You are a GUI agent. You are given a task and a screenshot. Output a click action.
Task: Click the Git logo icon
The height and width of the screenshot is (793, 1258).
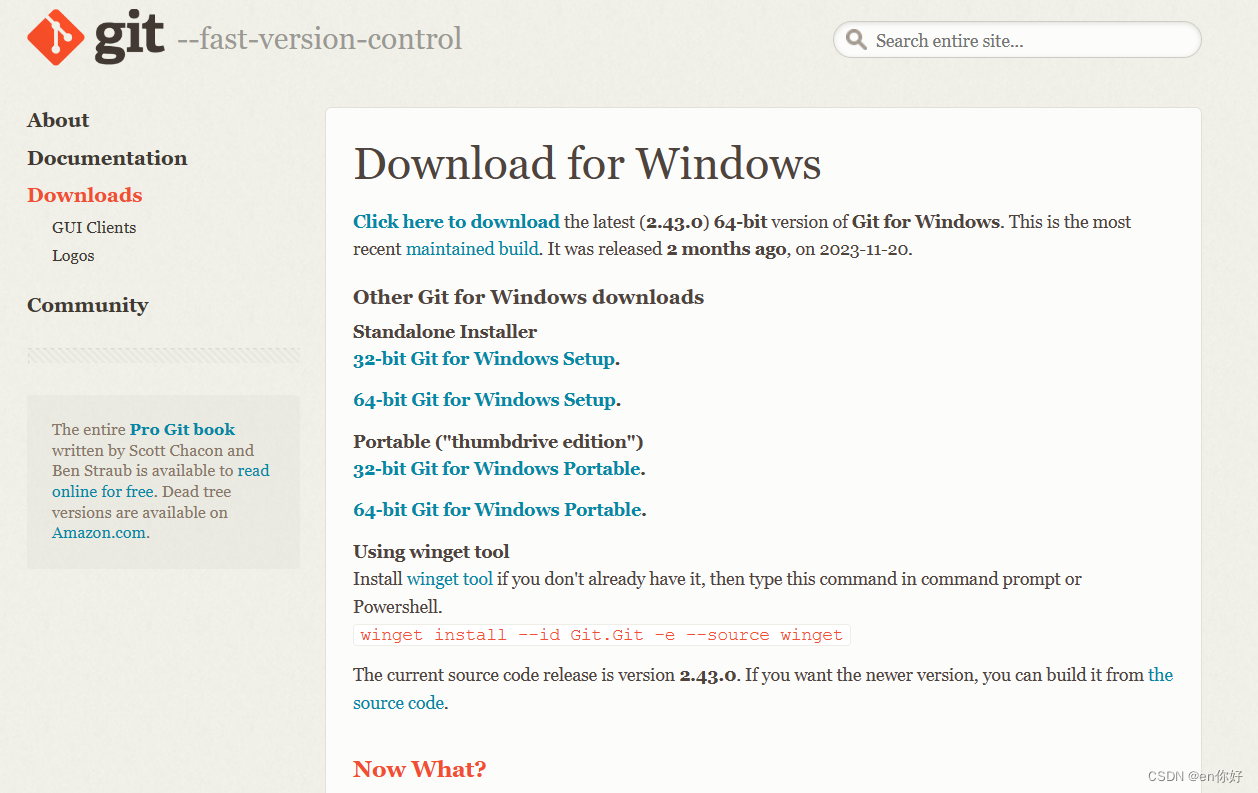[x=54, y=36]
